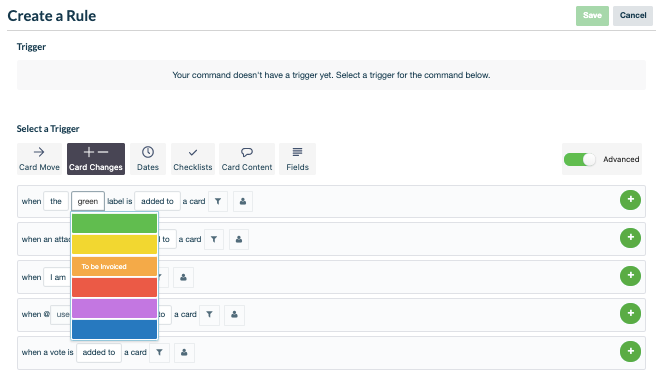This screenshot has width=669, height=378.
Task: Switch to the Dates trigger tab
Action: coord(148,159)
